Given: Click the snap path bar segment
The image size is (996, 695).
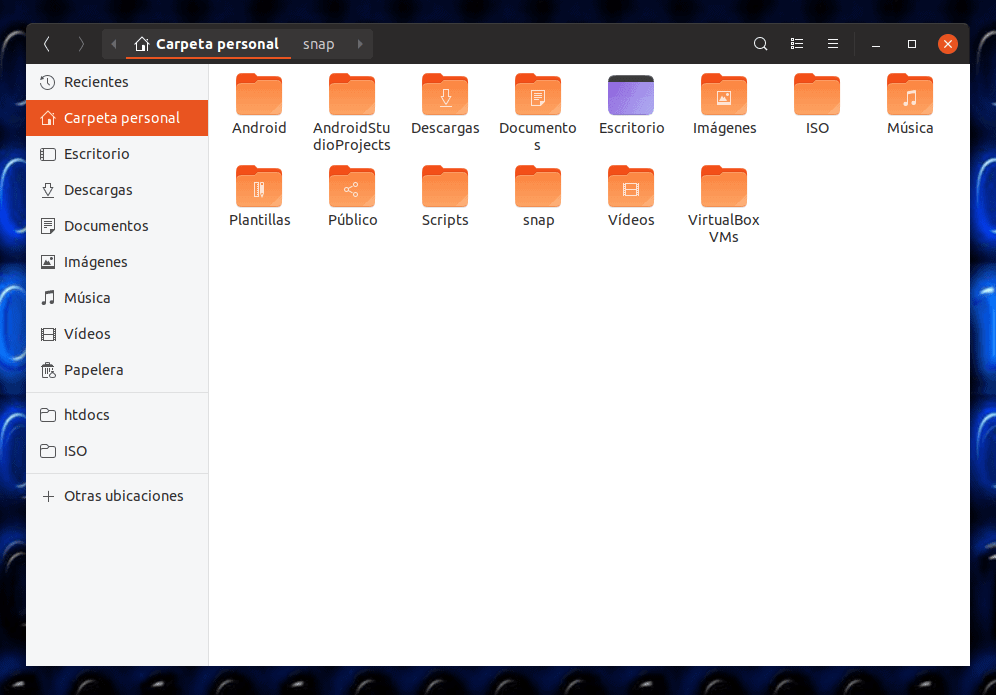Looking at the screenshot, I should click(318, 44).
